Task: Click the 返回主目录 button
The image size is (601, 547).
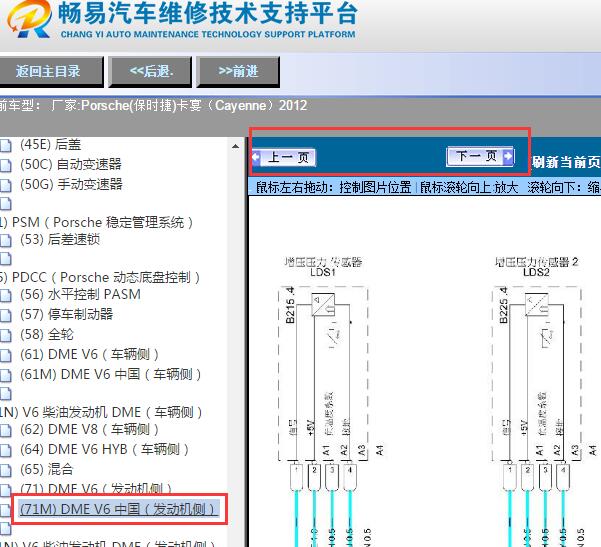Action: [51, 72]
